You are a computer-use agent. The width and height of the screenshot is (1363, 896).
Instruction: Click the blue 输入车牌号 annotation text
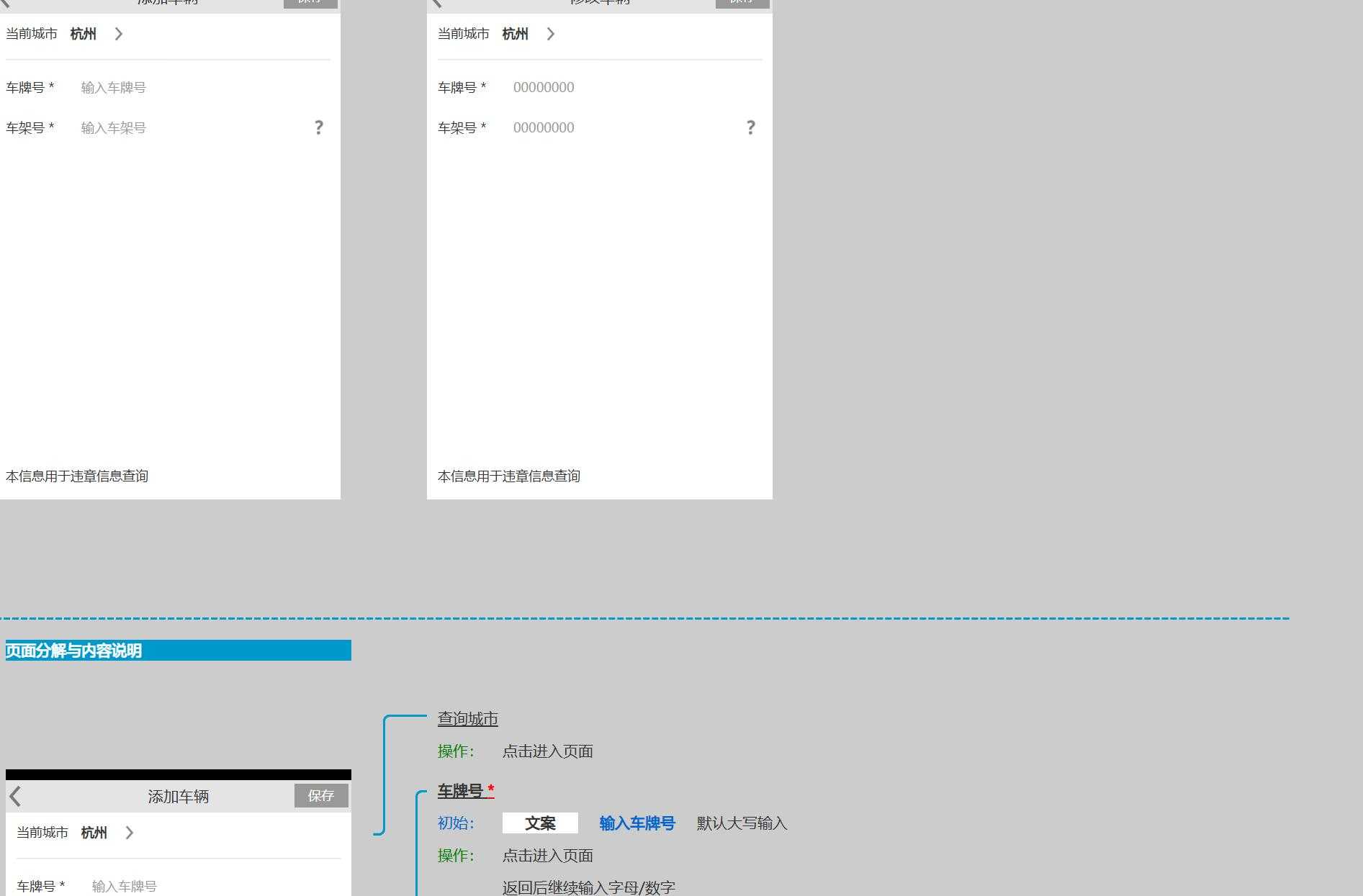click(x=636, y=823)
